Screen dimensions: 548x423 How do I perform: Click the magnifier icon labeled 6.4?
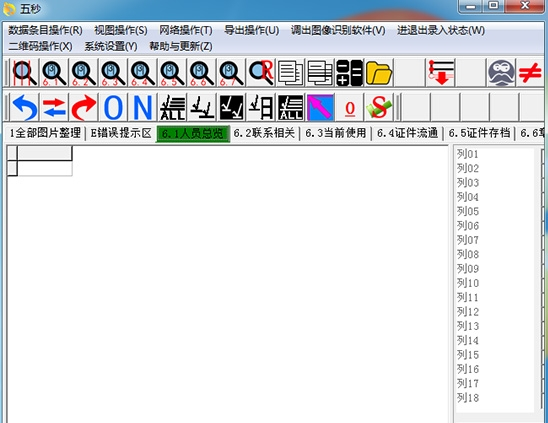pos(143,73)
